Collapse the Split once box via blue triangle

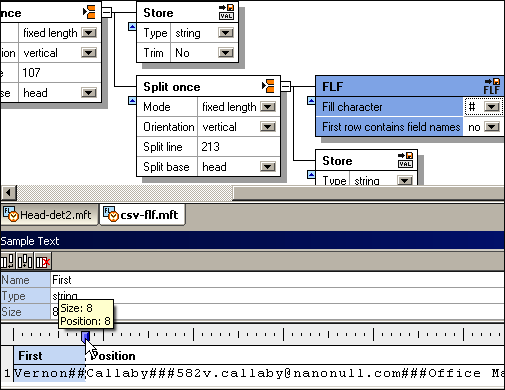[x=132, y=101]
